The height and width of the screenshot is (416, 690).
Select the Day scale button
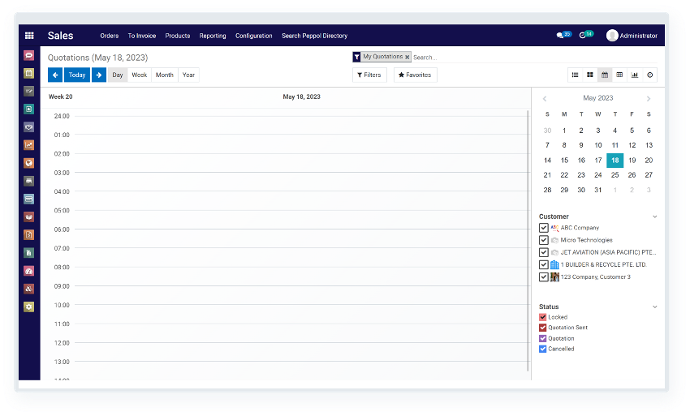[x=117, y=75]
